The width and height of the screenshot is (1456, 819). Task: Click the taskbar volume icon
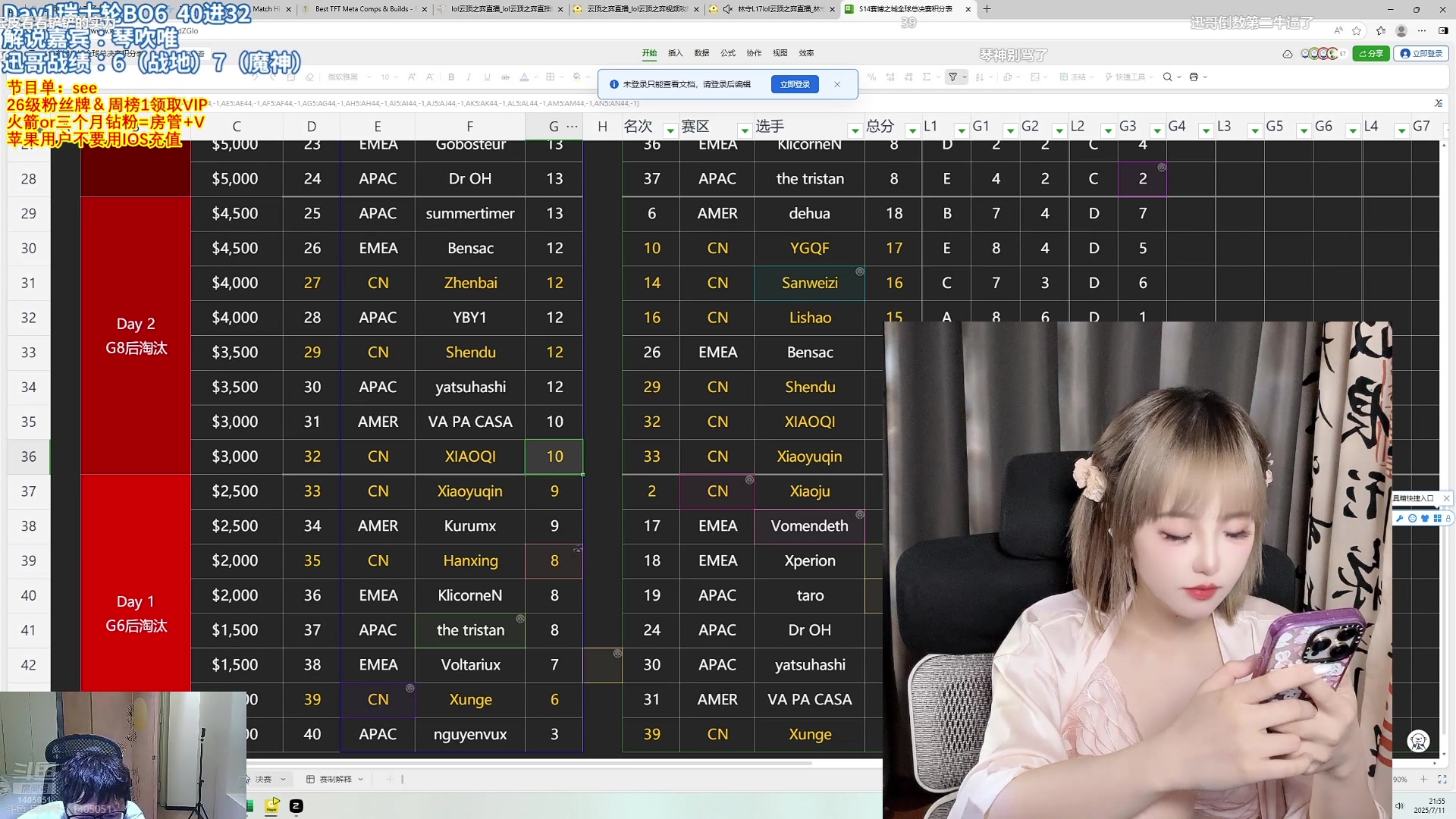(1400, 806)
